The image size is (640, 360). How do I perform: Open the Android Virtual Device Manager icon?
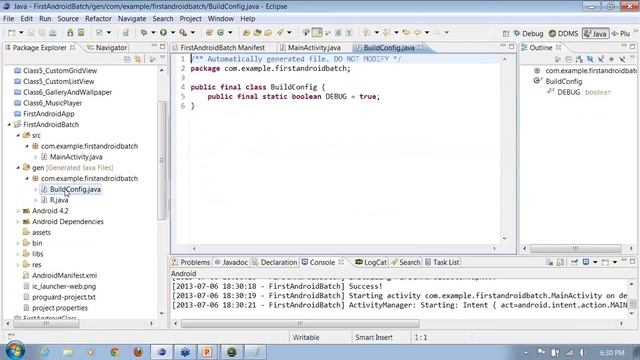81,33
